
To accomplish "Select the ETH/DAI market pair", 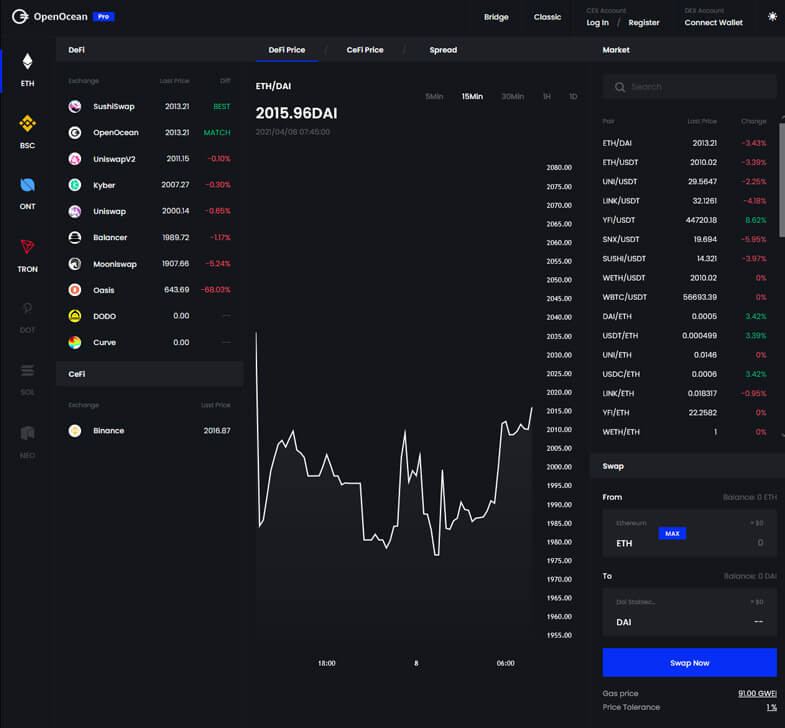I will point(684,143).
